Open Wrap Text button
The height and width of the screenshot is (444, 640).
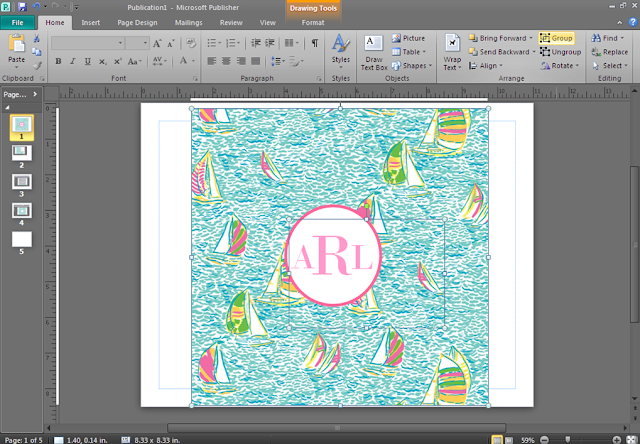point(452,52)
